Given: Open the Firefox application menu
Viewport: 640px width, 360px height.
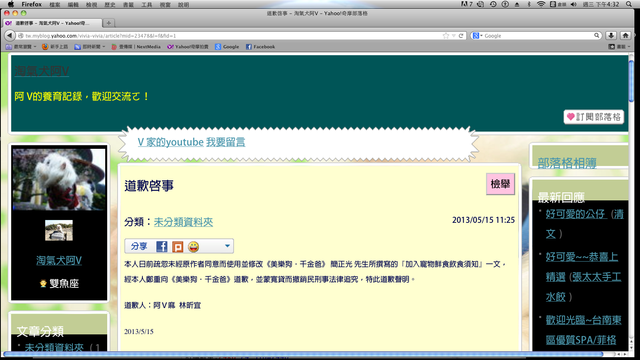Looking at the screenshot, I should coord(31,4).
